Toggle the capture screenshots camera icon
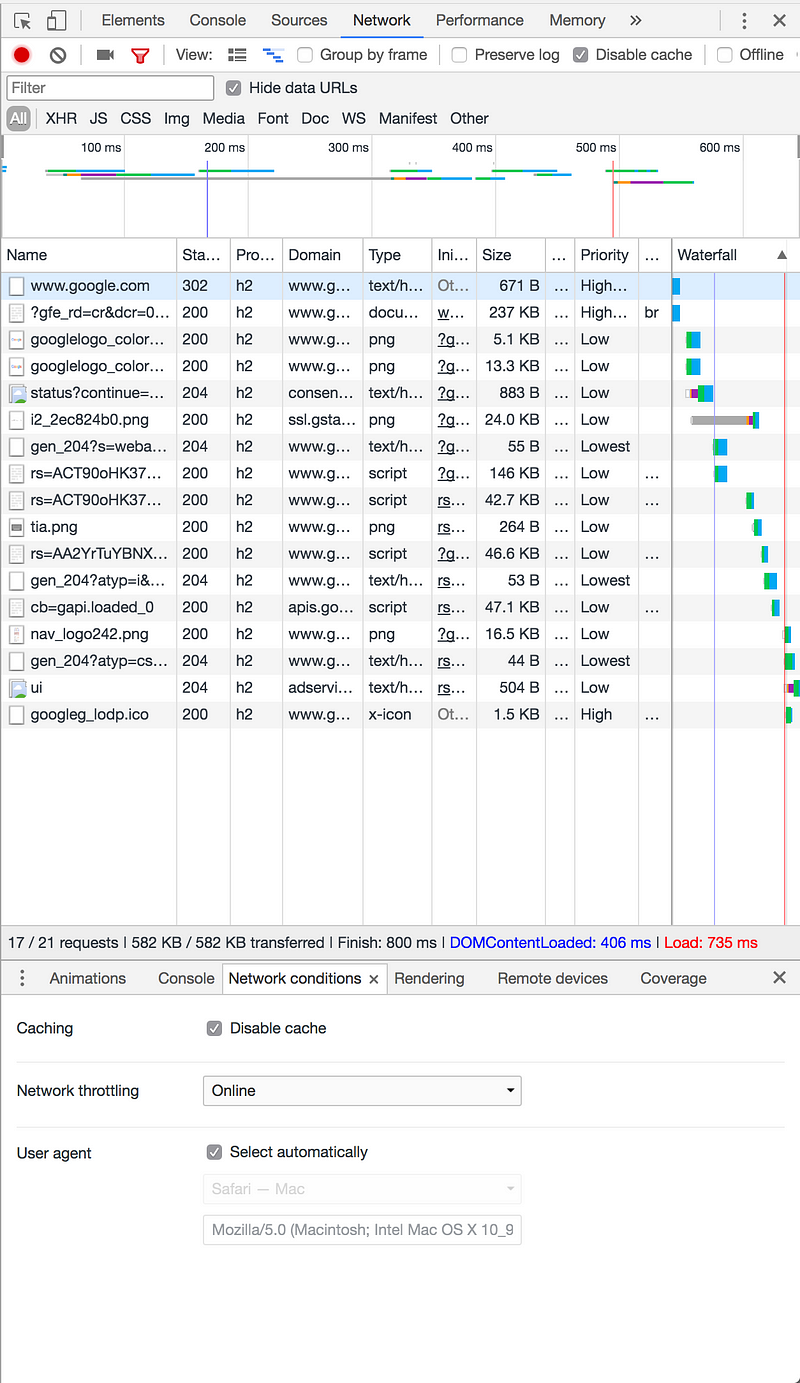800x1383 pixels. click(x=105, y=55)
